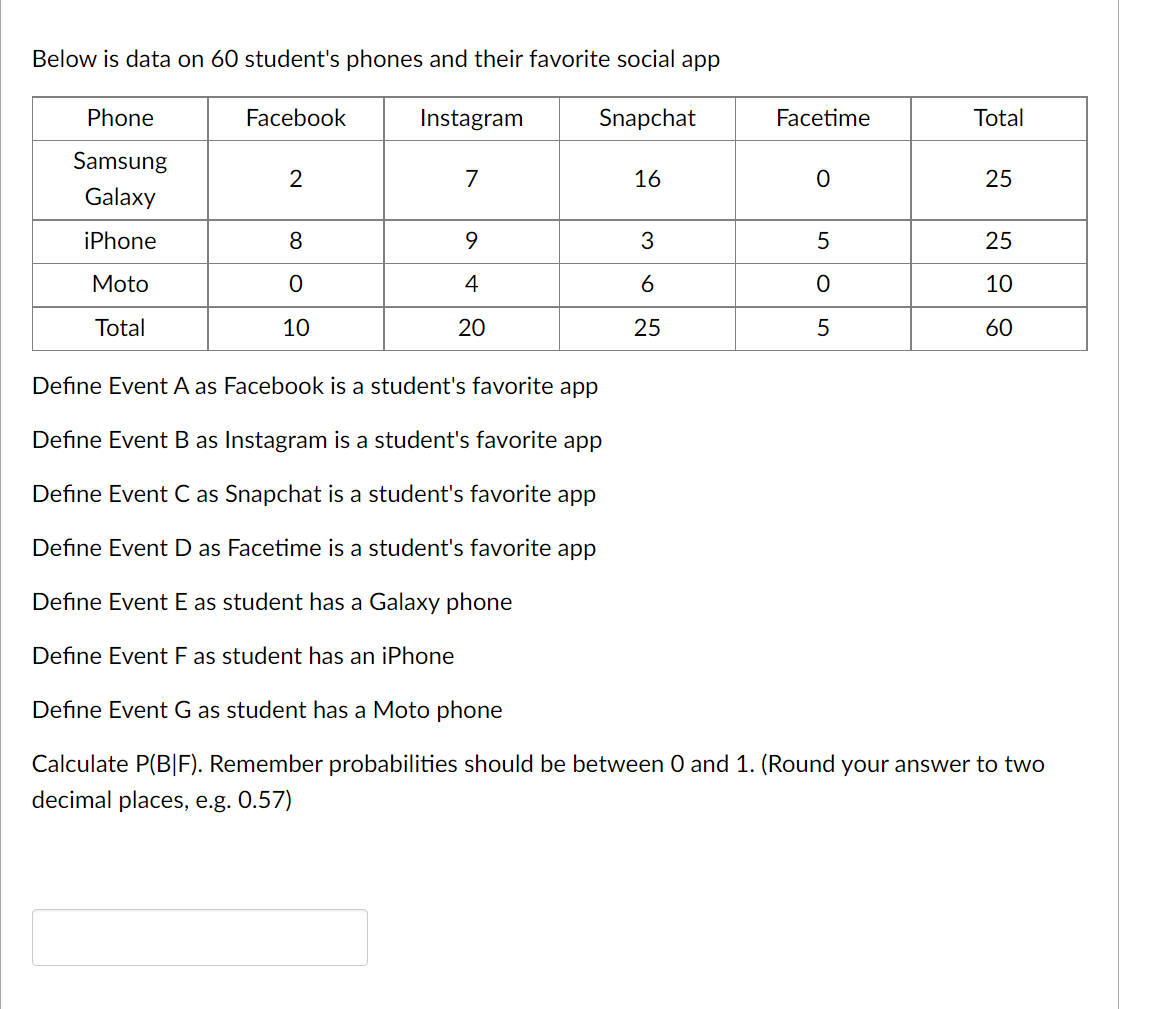Click the grand total value 60

[x=998, y=328]
